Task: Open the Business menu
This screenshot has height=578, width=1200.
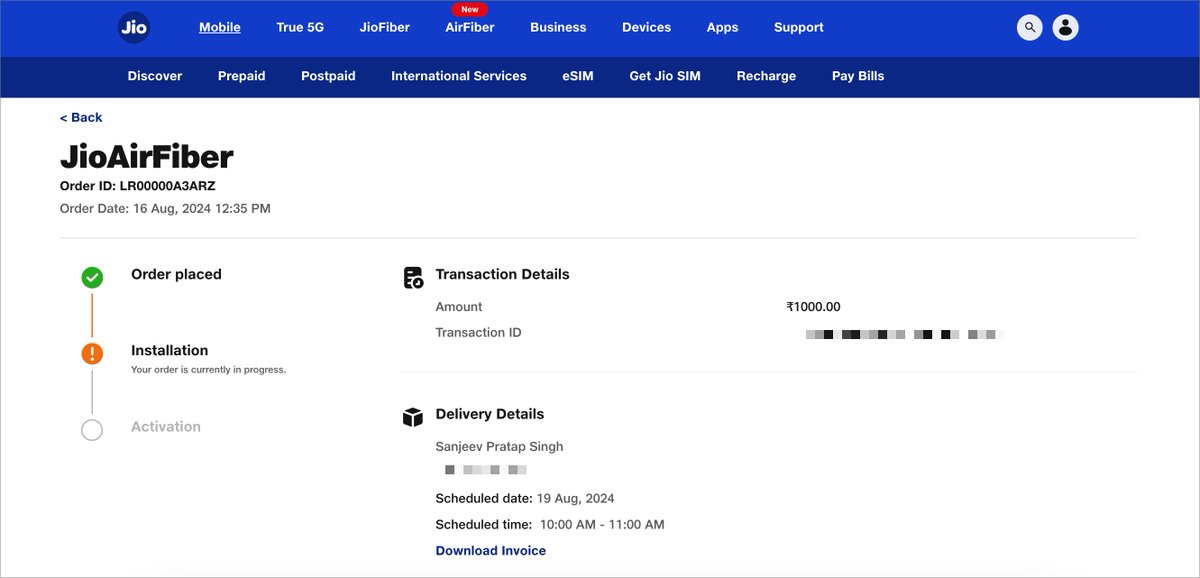Action: click(558, 27)
